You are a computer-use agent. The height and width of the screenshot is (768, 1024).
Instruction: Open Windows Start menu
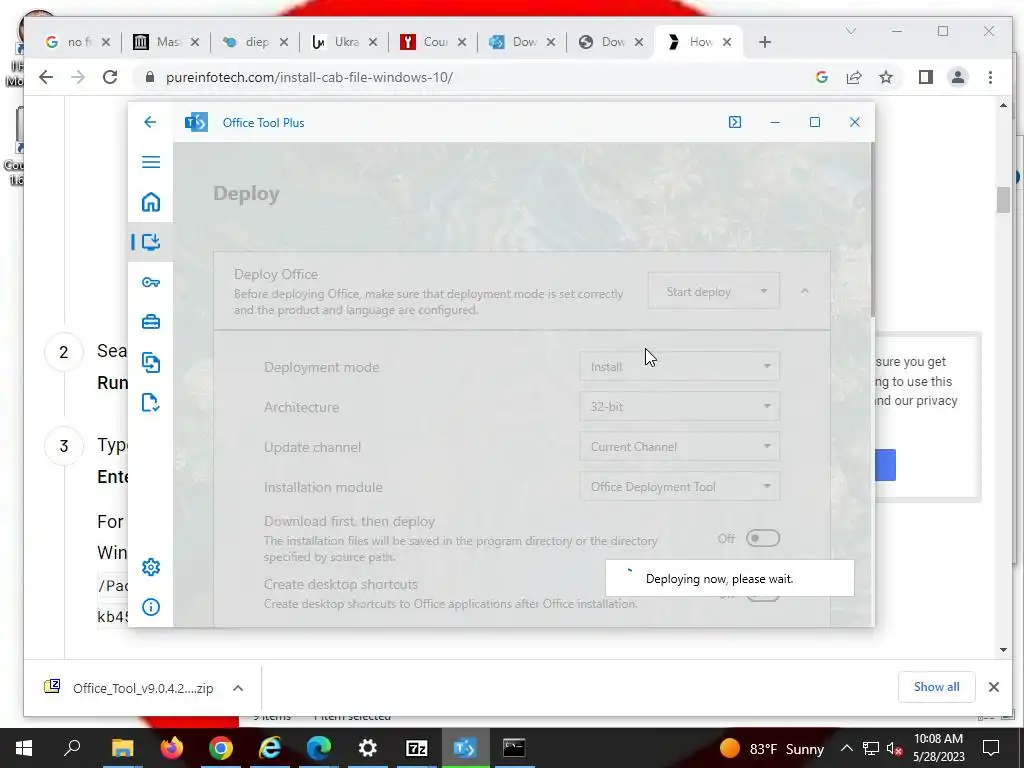coord(24,748)
